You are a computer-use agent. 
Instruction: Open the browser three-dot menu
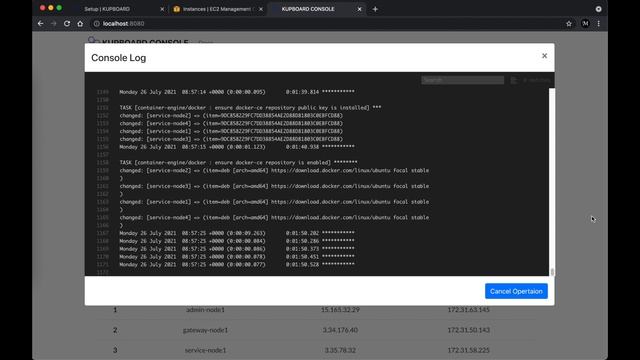598,24
